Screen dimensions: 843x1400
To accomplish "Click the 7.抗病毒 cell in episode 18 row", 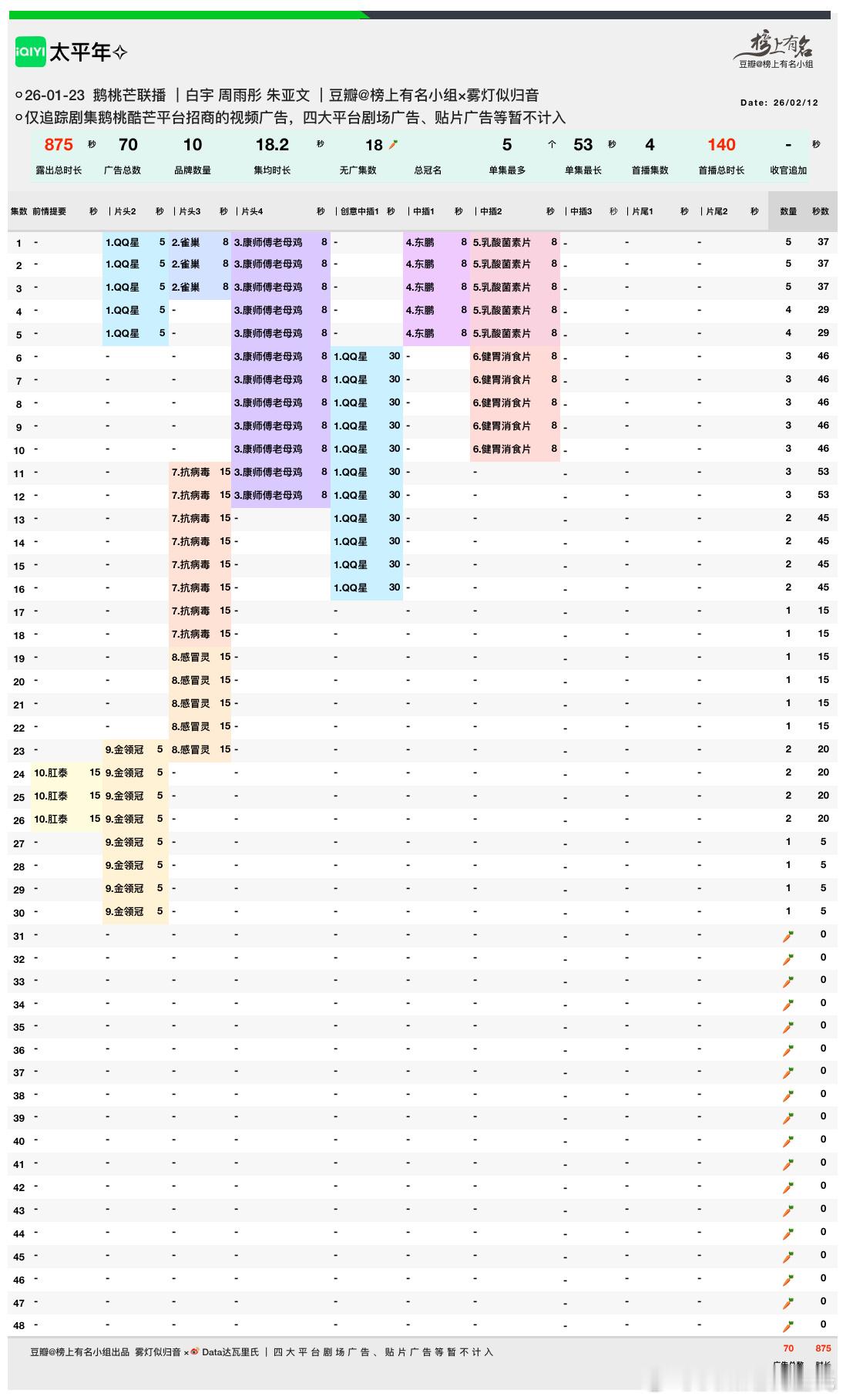I will [191, 634].
